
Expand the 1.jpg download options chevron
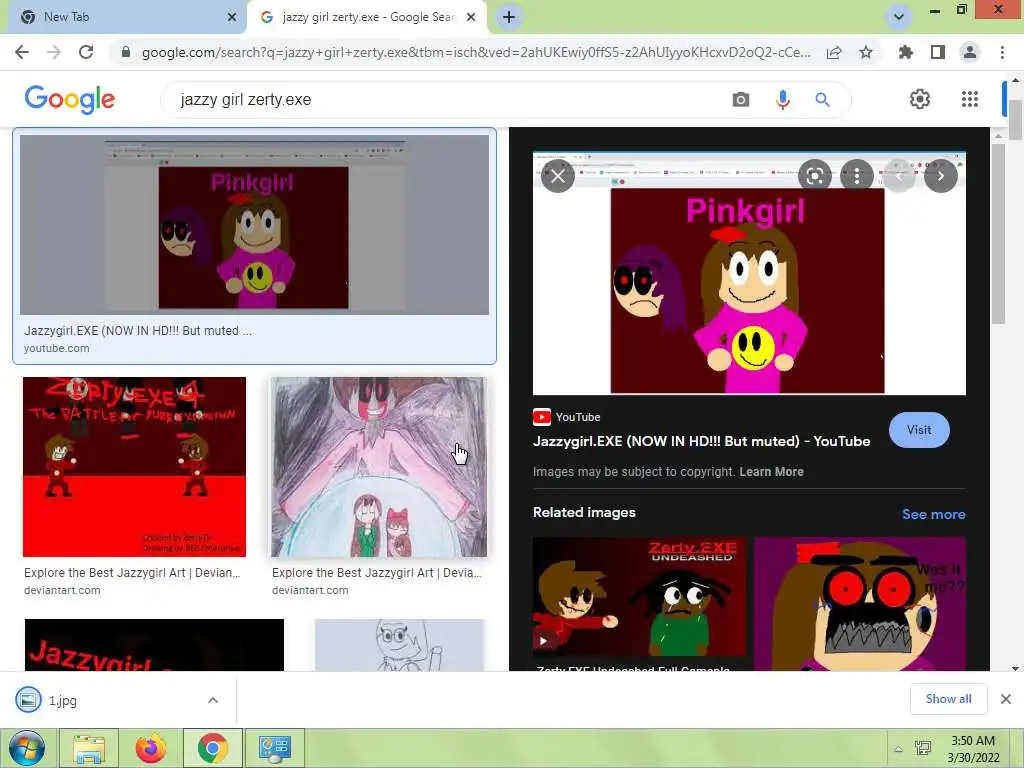coord(213,700)
